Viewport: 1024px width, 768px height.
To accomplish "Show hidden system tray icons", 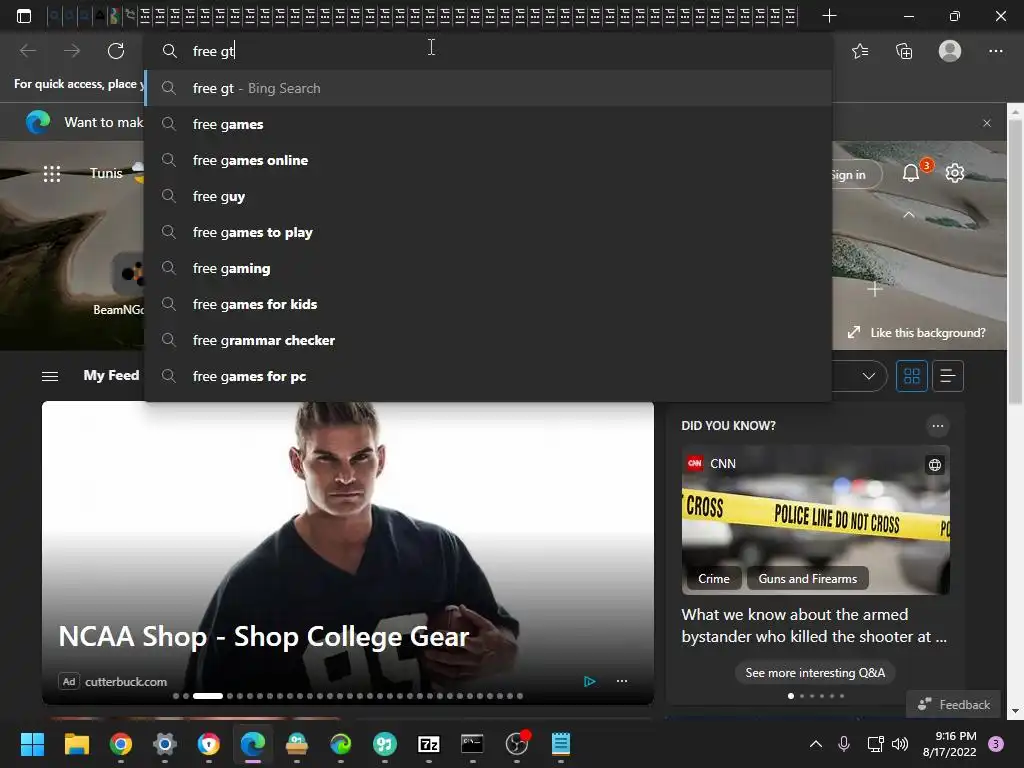I will pyautogui.click(x=816, y=743).
